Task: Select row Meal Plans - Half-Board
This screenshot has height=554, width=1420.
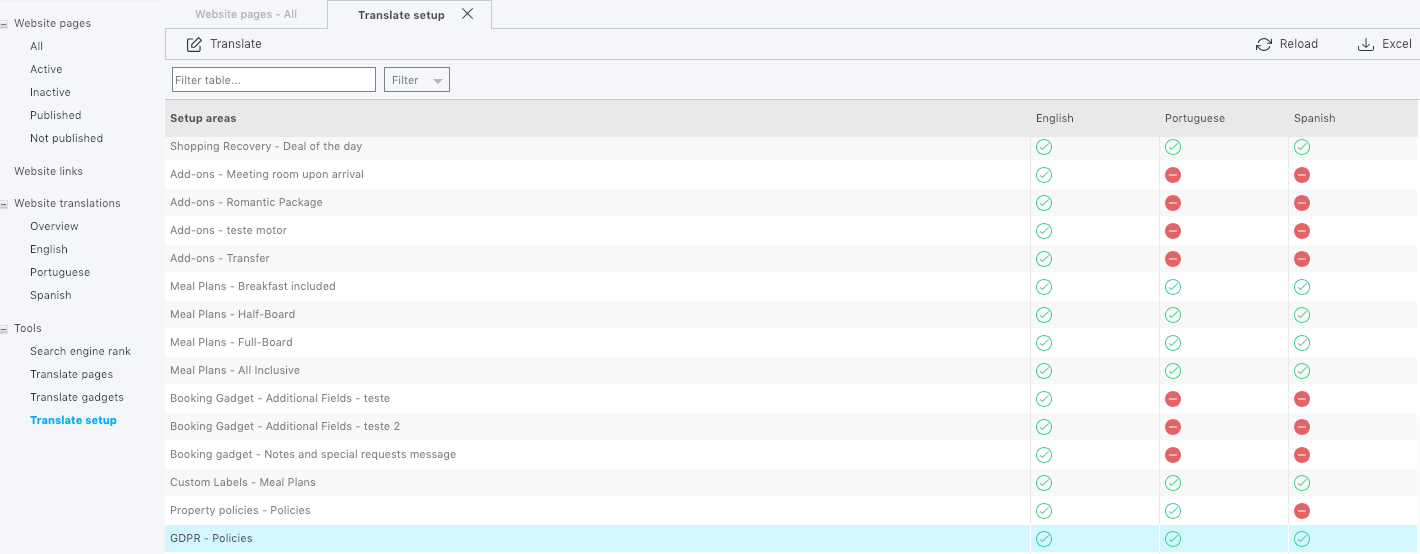Action: click(x=791, y=315)
